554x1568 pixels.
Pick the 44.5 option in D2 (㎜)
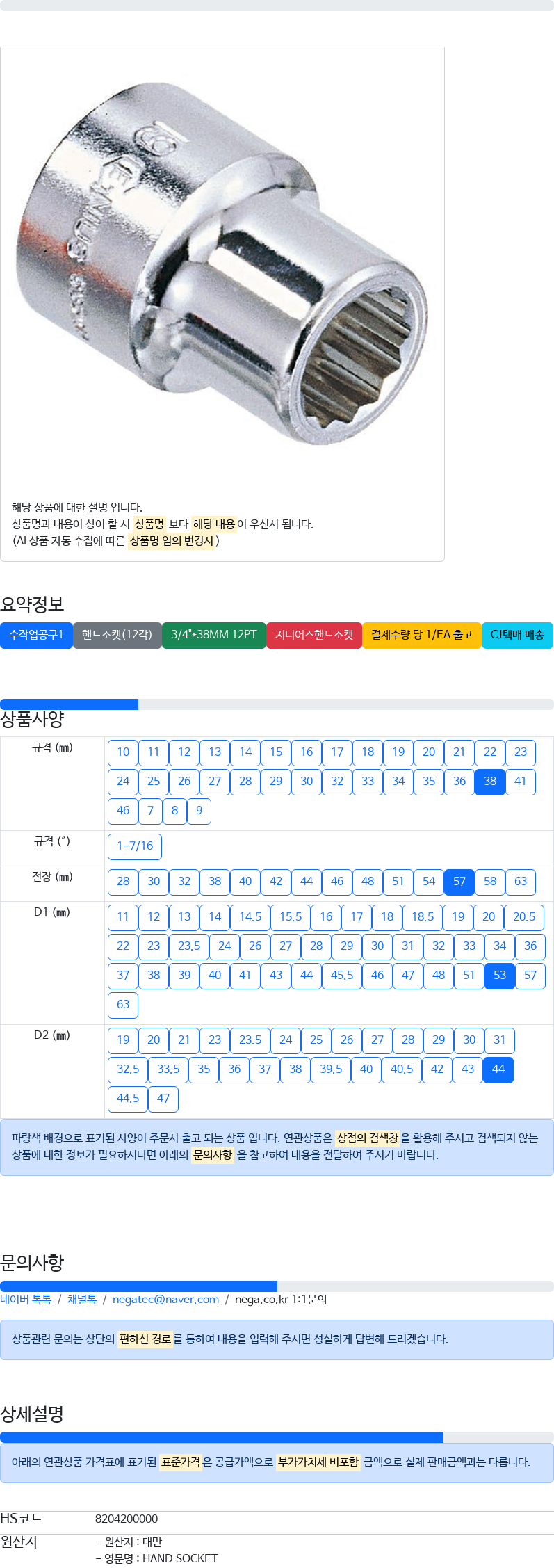click(x=128, y=1099)
